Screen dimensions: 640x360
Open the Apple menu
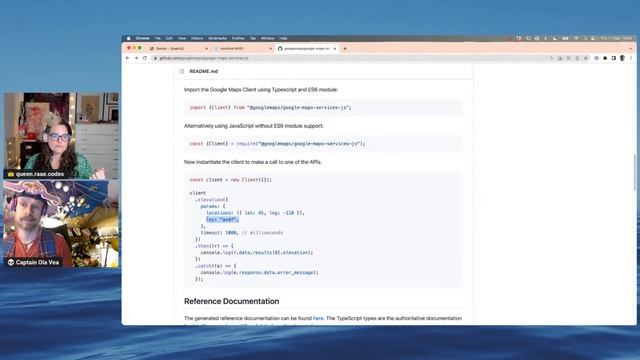129,38
